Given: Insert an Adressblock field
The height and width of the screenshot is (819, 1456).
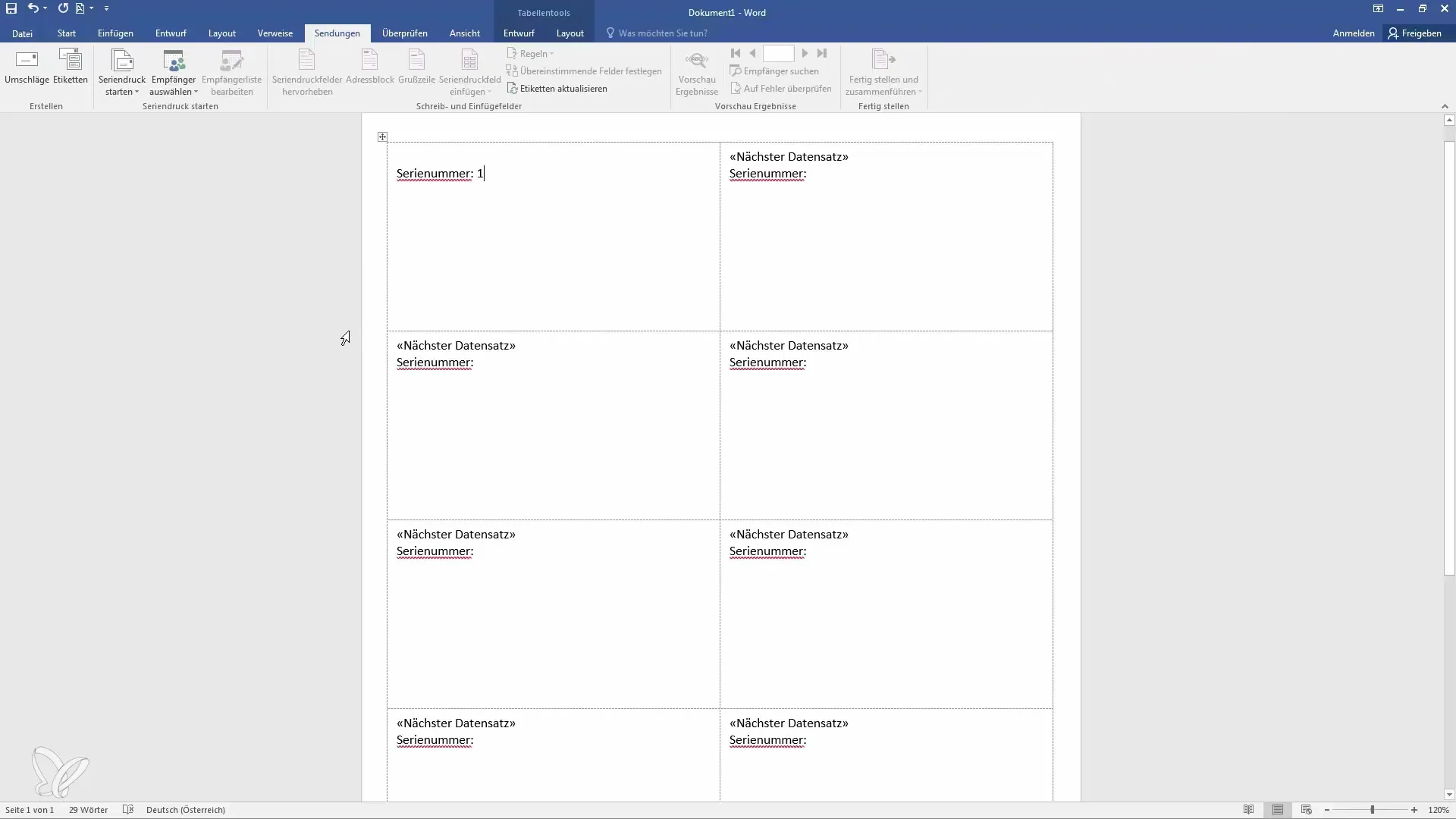Looking at the screenshot, I should (x=370, y=66).
